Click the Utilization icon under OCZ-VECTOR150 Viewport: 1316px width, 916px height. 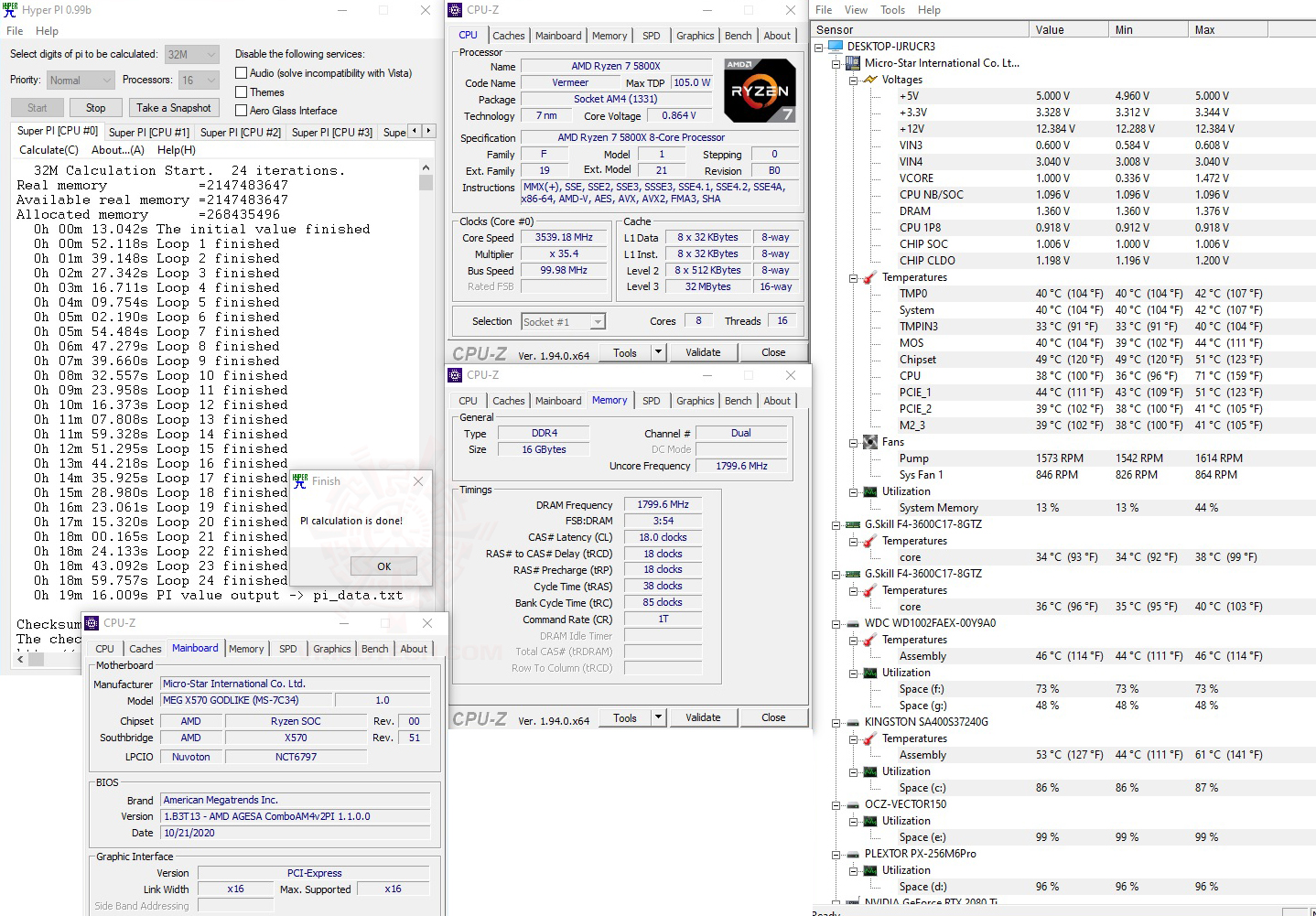[x=870, y=821]
